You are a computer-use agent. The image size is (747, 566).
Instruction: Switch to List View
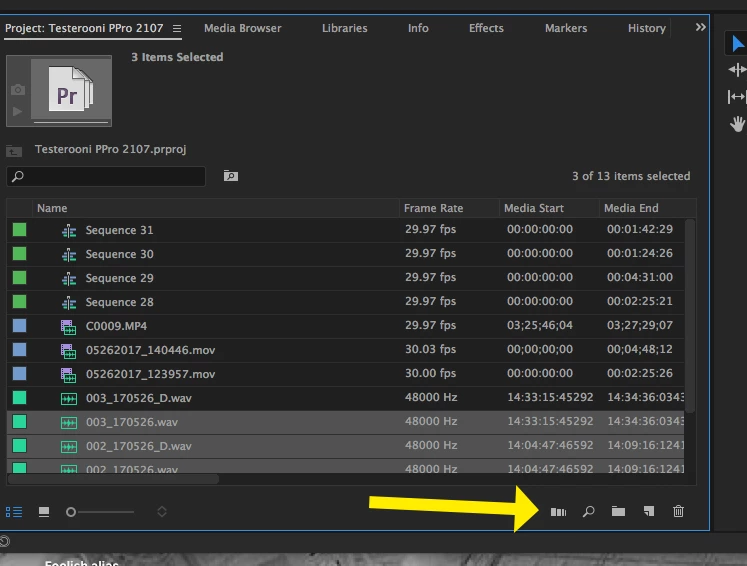14,512
